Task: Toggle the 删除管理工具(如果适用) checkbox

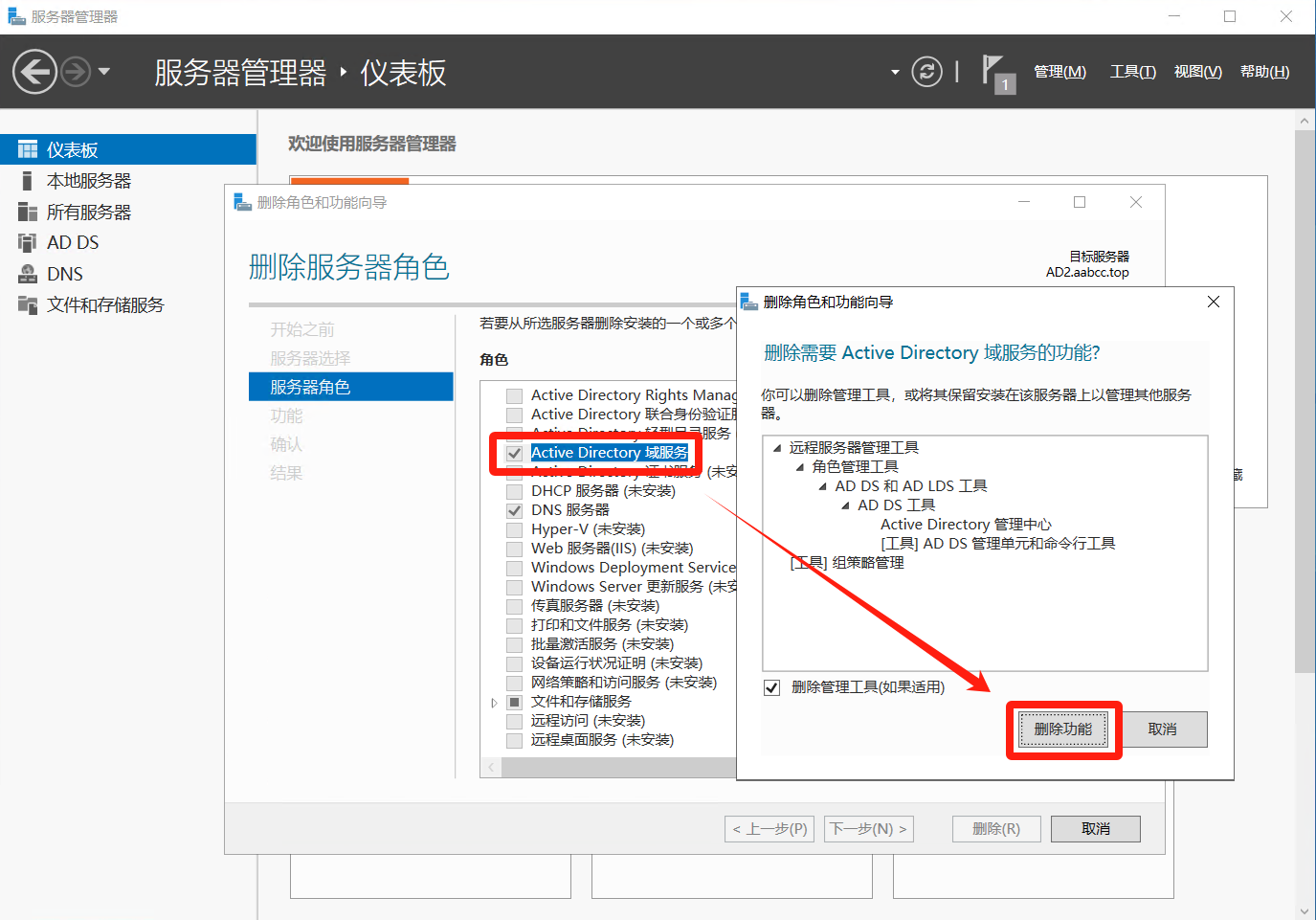Action: [x=772, y=687]
